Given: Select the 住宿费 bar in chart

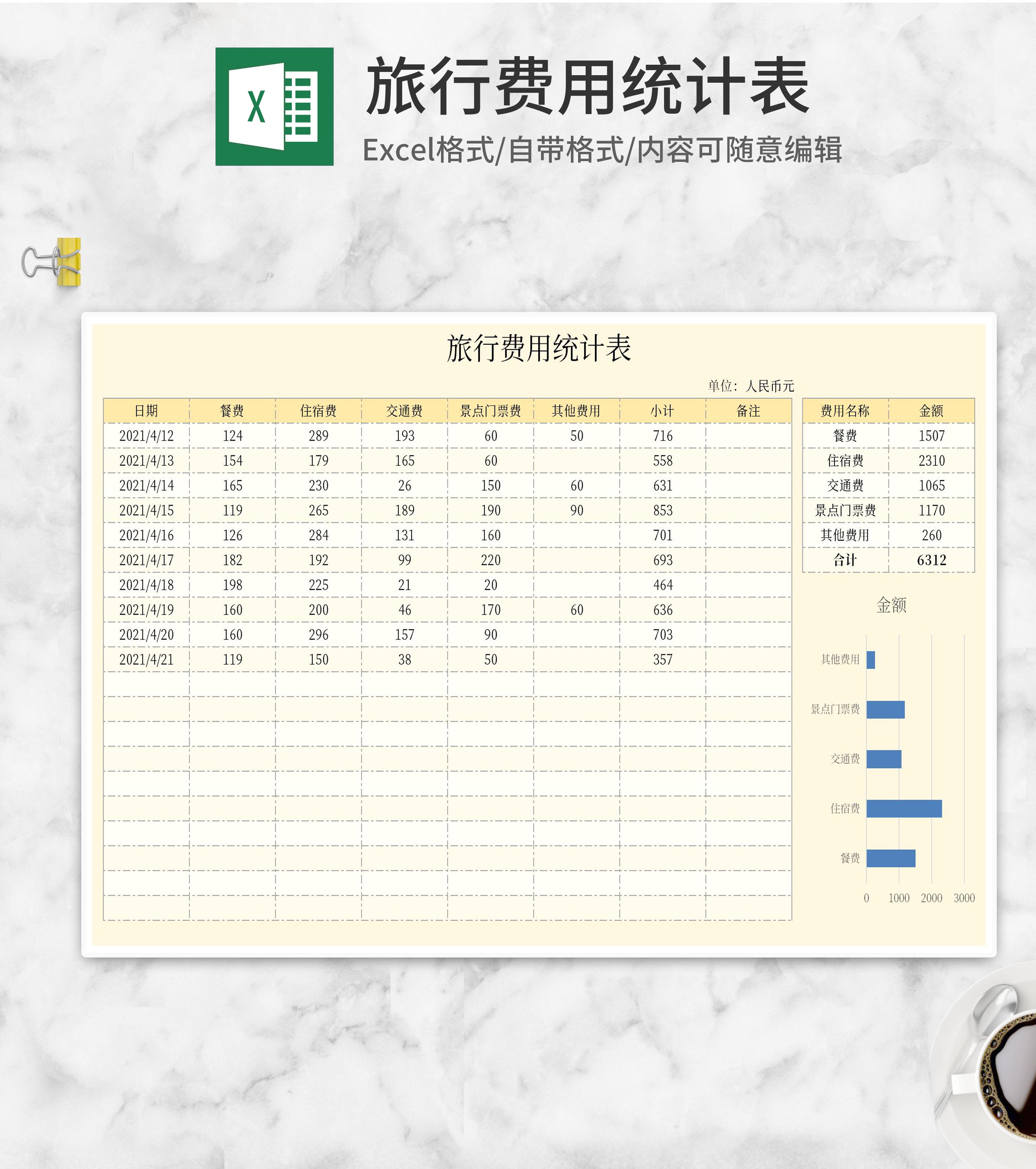Looking at the screenshot, I should pos(904,809).
